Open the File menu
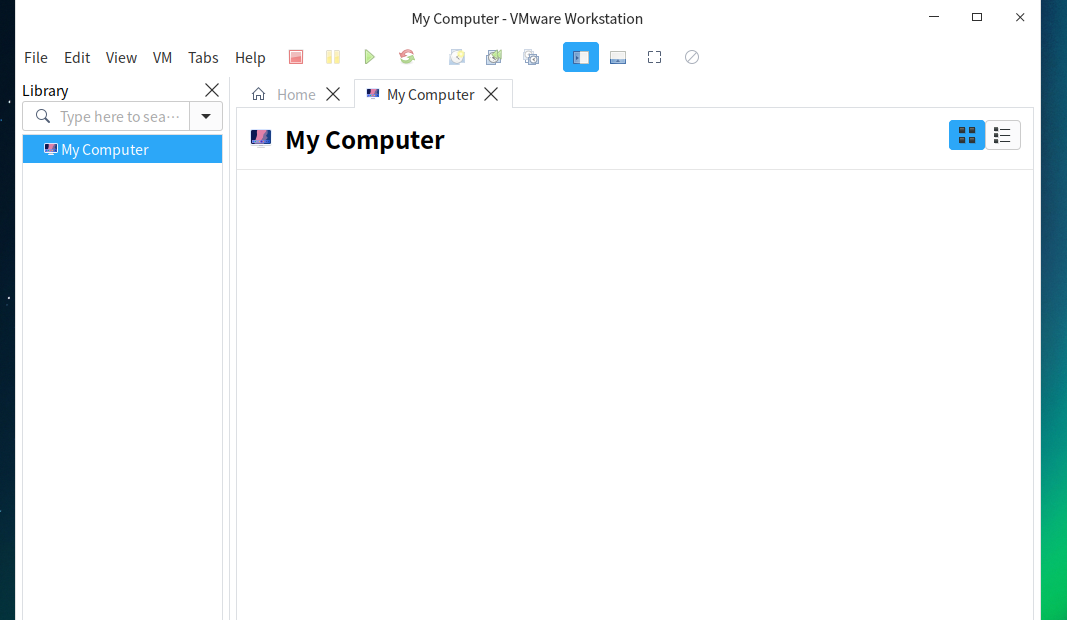This screenshot has width=1067, height=620. pos(35,58)
